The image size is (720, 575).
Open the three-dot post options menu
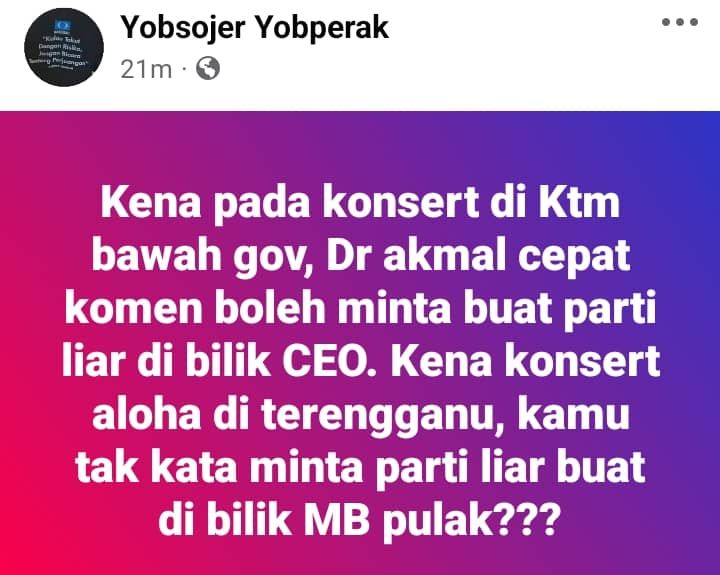(x=680, y=22)
